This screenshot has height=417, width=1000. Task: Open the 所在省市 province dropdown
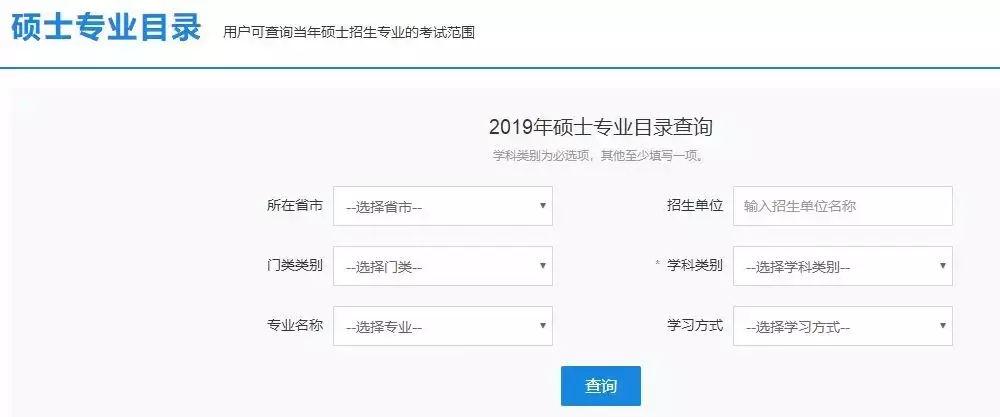click(x=442, y=207)
